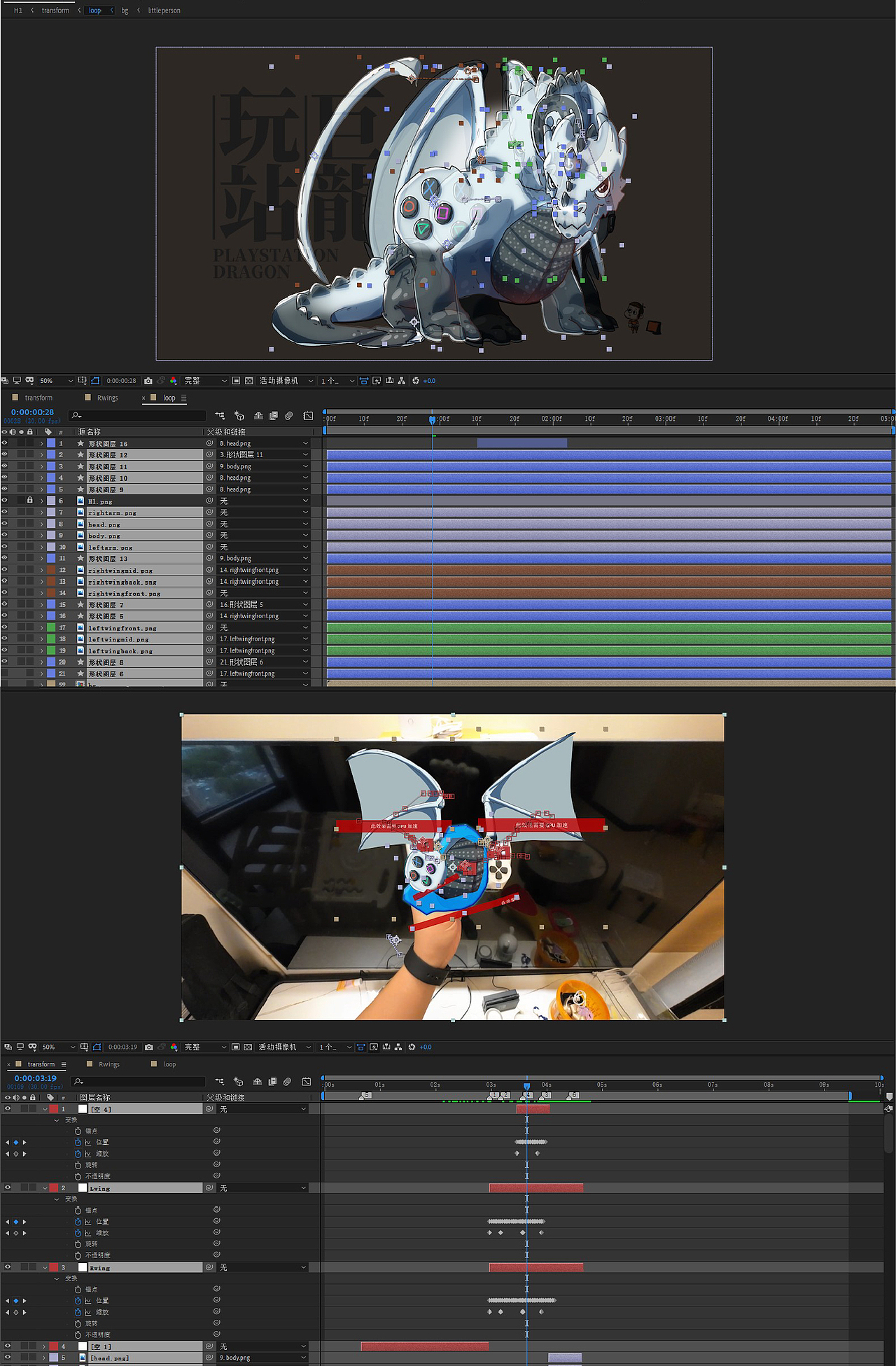Collapse the Lwing layer properties
The image size is (896, 1366).
[45, 1188]
